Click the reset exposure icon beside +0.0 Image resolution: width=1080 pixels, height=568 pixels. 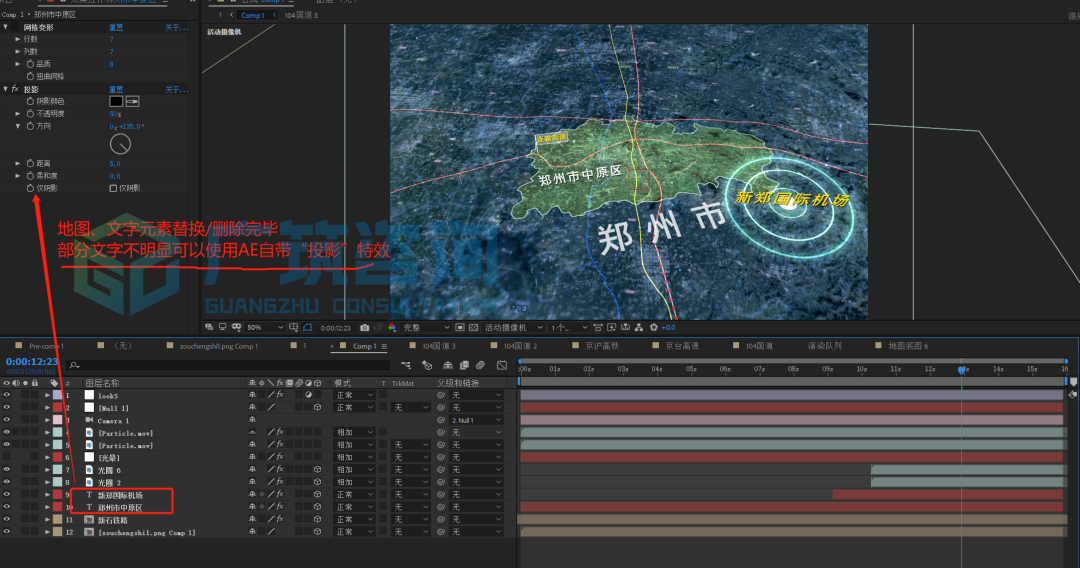coord(654,327)
